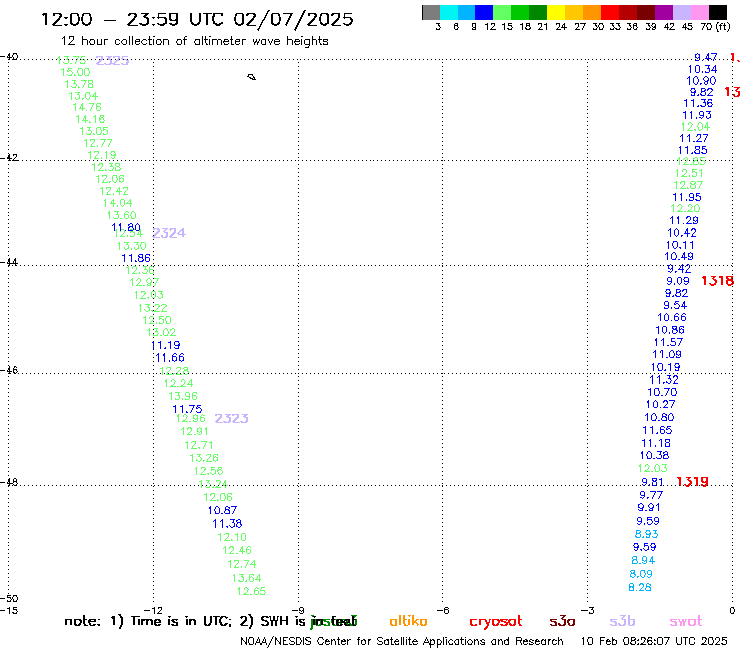The image size is (740, 650).
Task: Select the green value 12.04
Action: click(x=695, y=127)
